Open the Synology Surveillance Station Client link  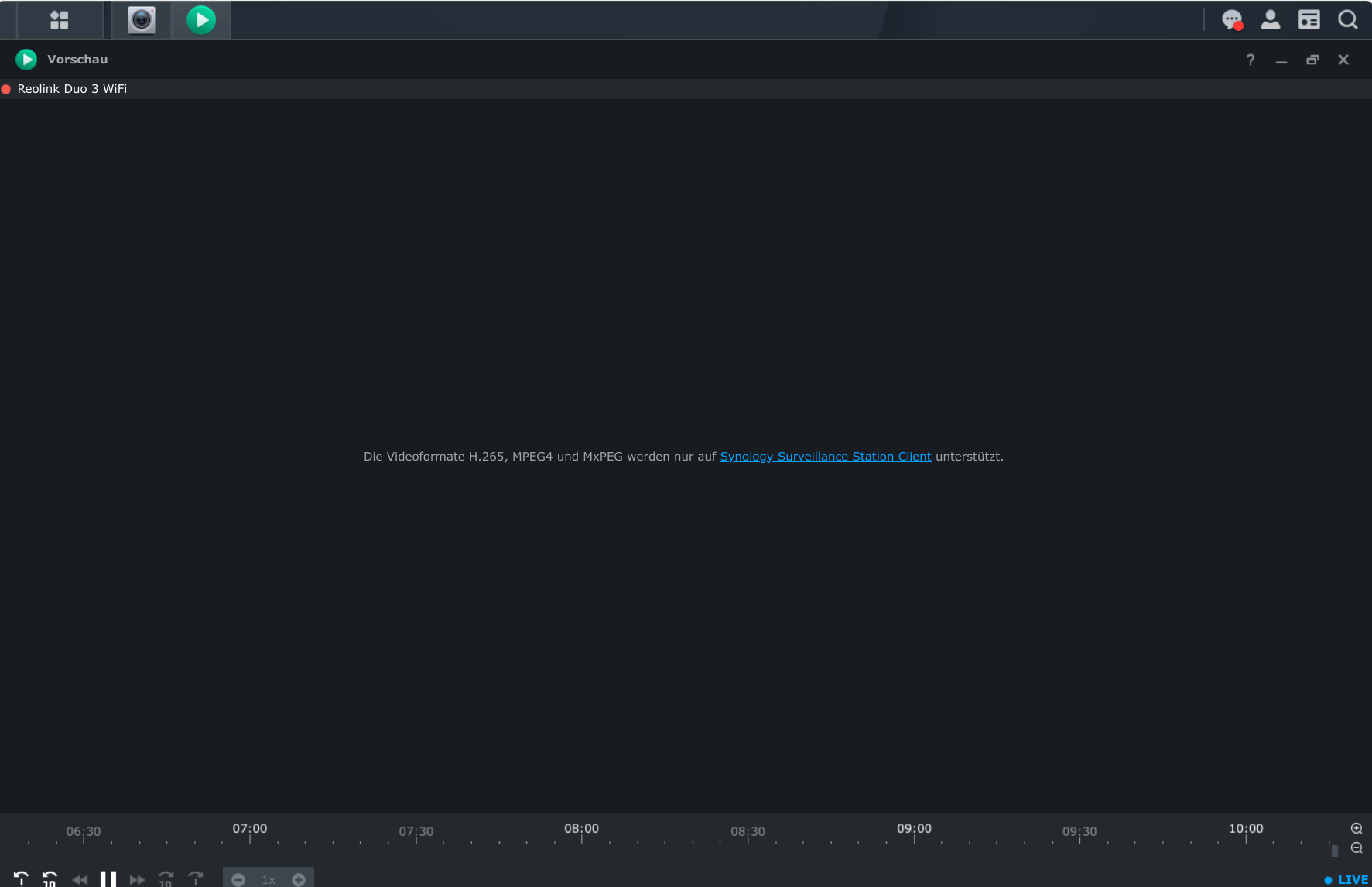click(x=825, y=457)
